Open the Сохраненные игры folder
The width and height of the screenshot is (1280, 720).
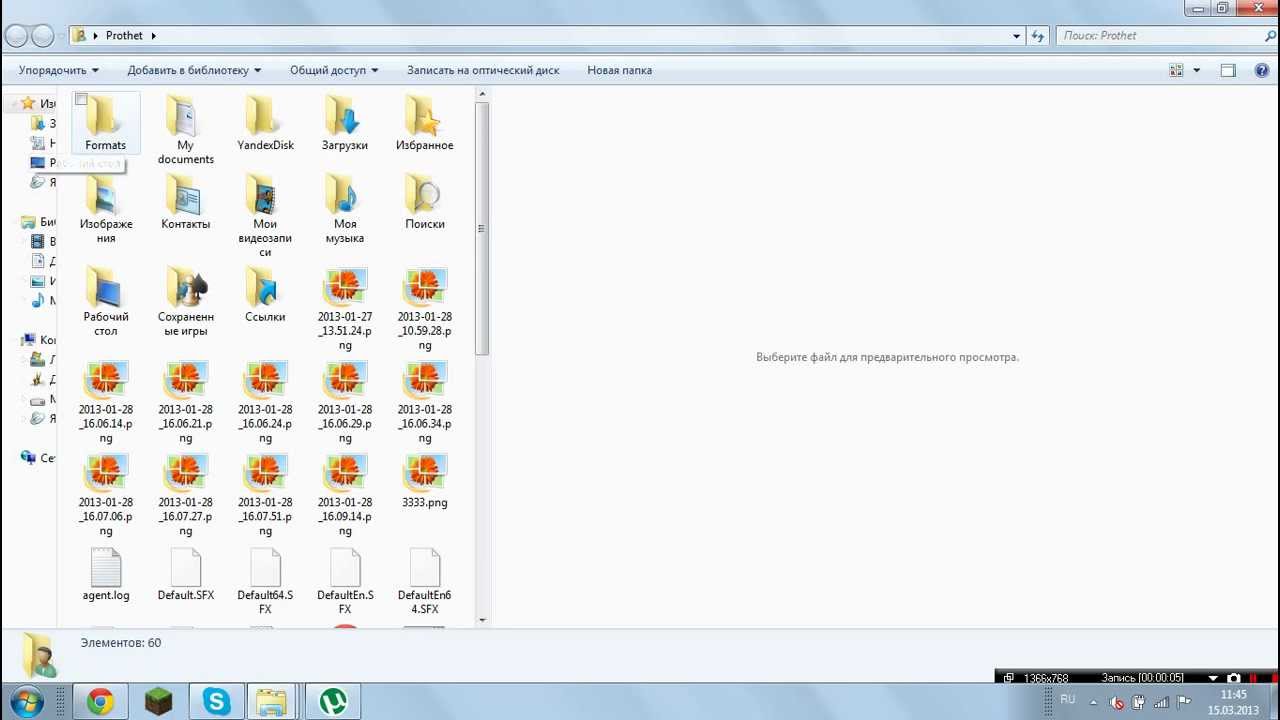pyautogui.click(x=185, y=302)
